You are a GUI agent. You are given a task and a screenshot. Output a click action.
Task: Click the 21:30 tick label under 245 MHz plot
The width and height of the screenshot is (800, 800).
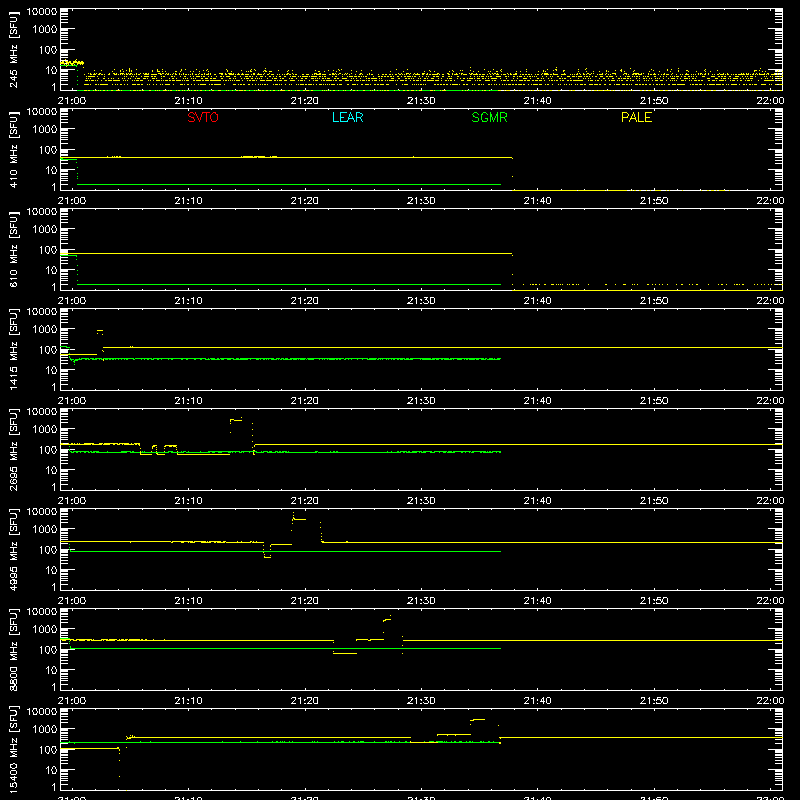pos(421,101)
